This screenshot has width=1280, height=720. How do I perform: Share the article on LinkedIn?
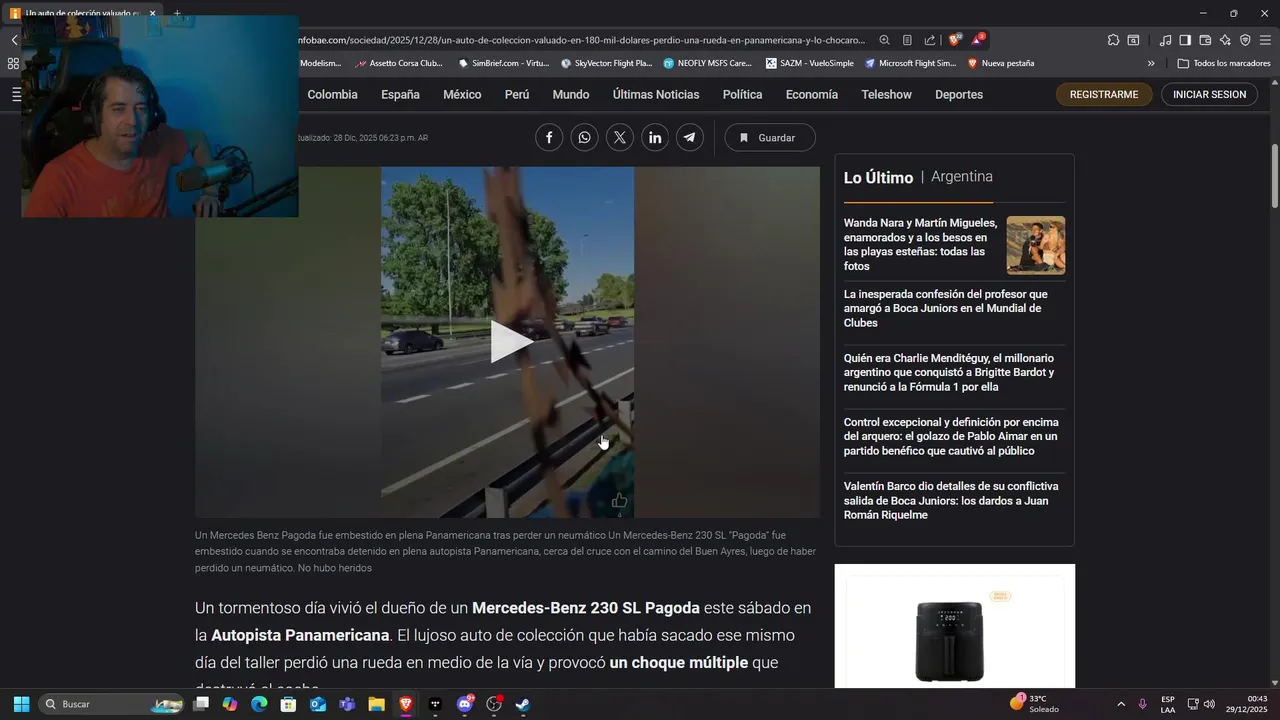coord(655,138)
